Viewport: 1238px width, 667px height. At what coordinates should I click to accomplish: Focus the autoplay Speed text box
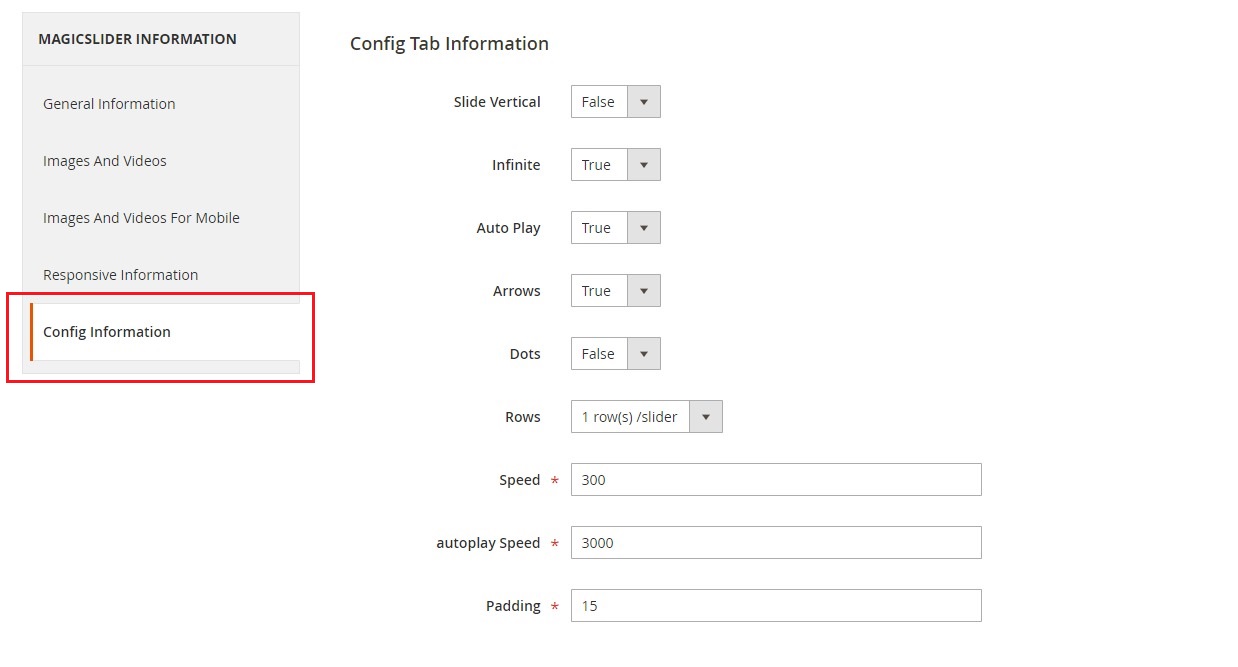tap(775, 543)
